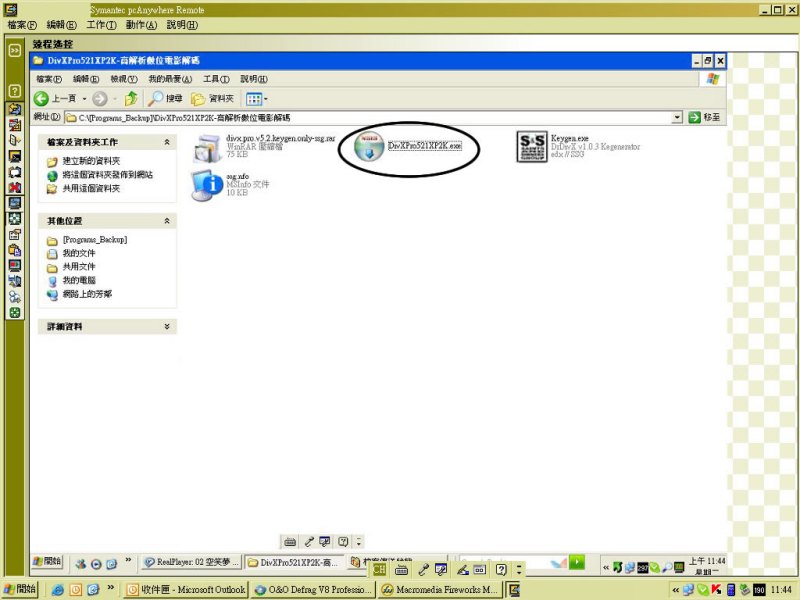Select the ssg.nfo file icon

(x=207, y=185)
